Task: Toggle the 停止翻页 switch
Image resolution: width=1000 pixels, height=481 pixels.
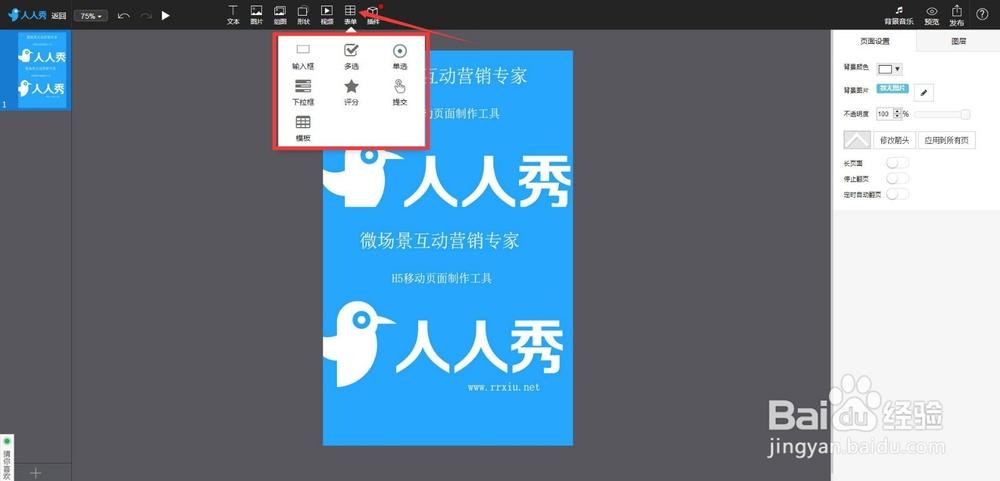Action: click(897, 179)
